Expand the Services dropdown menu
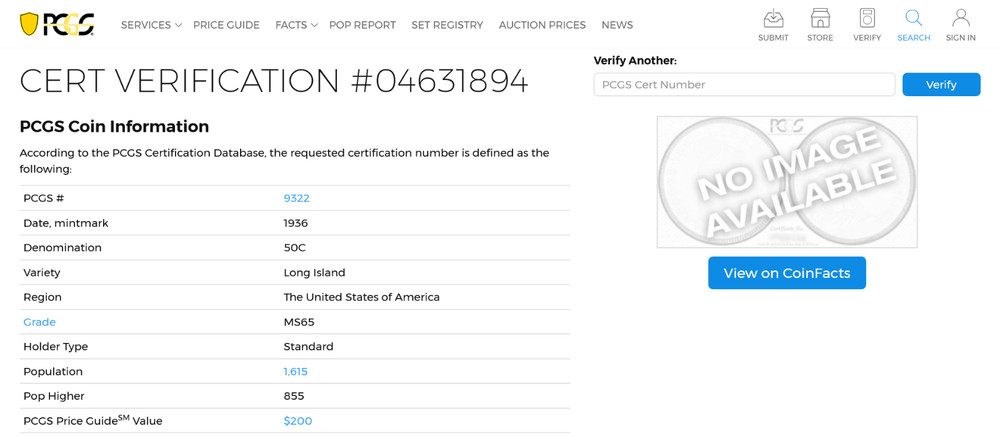 151,25
